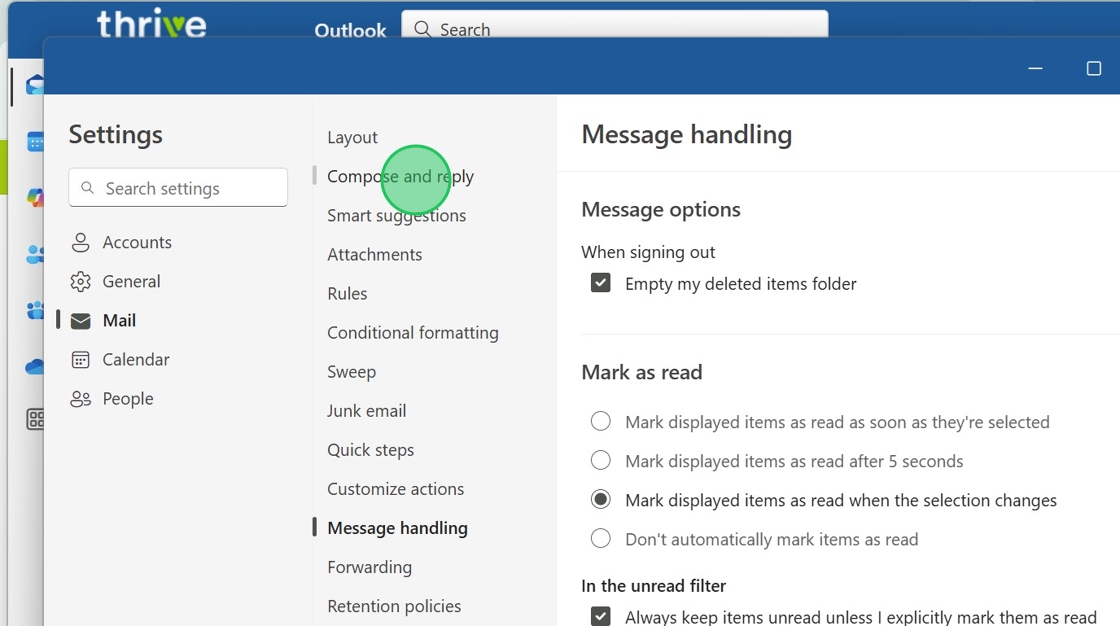Open Conditional formatting settings
This screenshot has width=1120, height=626.
pos(412,333)
